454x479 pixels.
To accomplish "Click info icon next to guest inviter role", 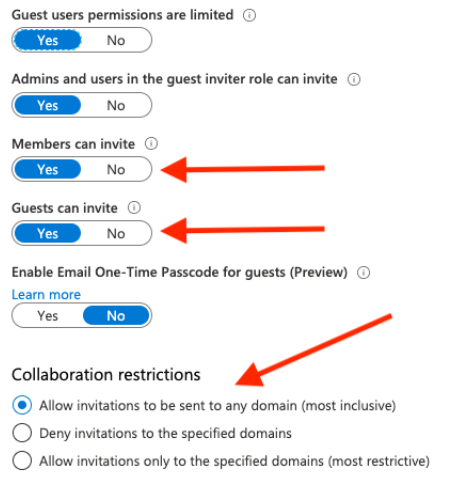I will pos(354,79).
